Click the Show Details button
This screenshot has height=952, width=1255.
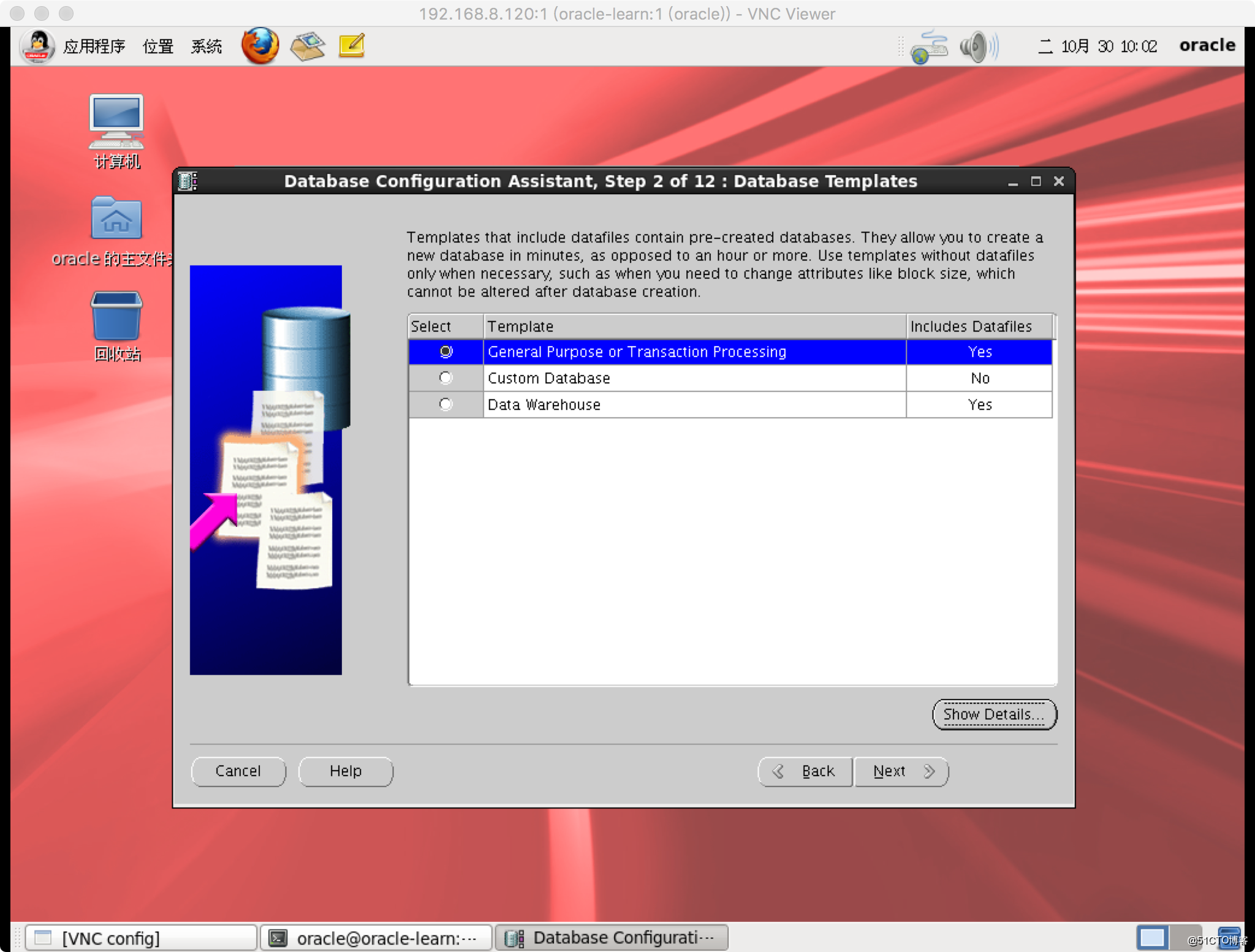point(994,714)
